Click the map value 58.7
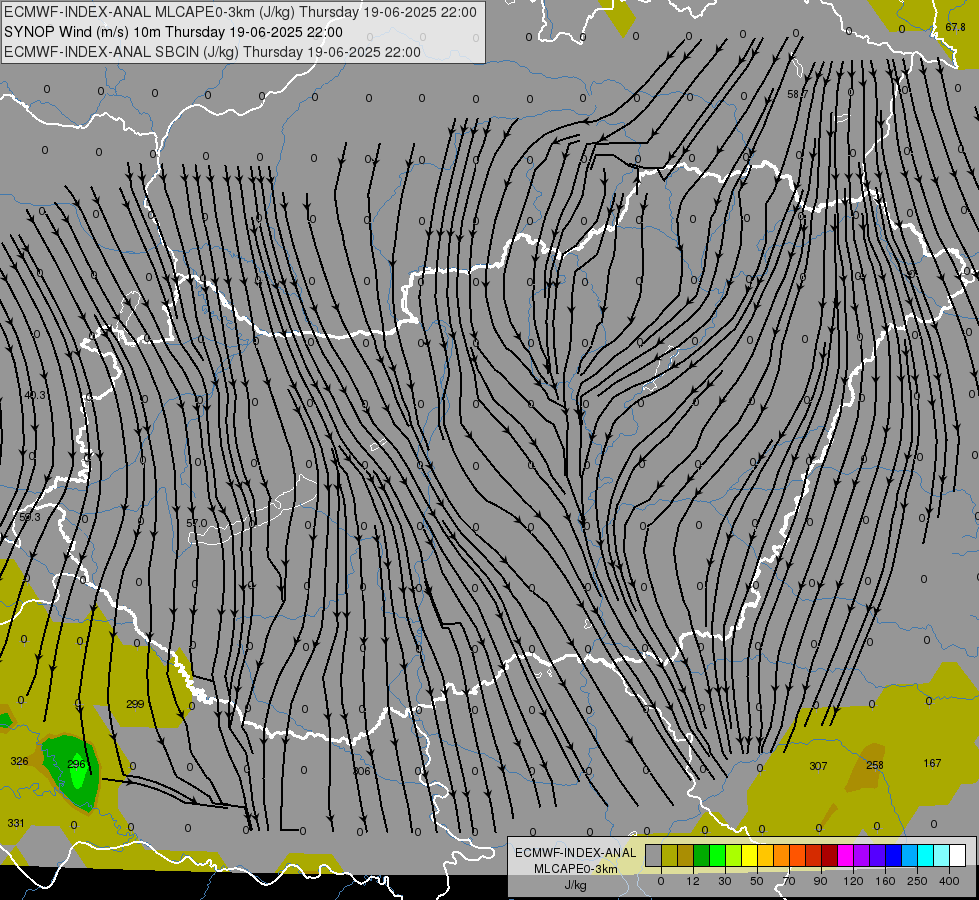 (797, 94)
